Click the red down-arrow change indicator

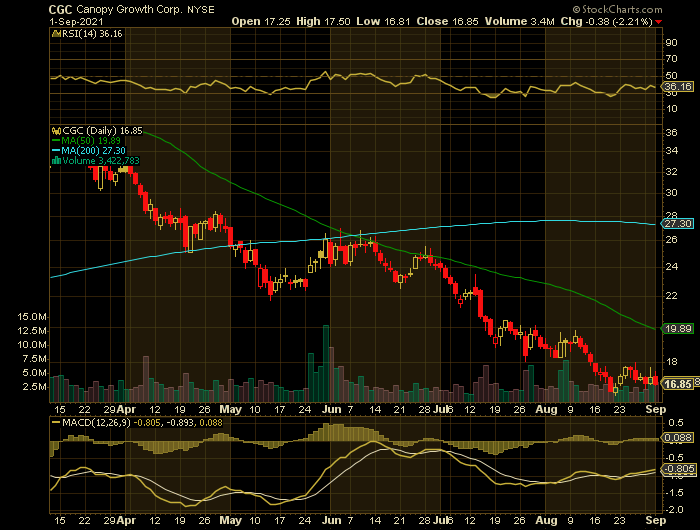click(659, 22)
